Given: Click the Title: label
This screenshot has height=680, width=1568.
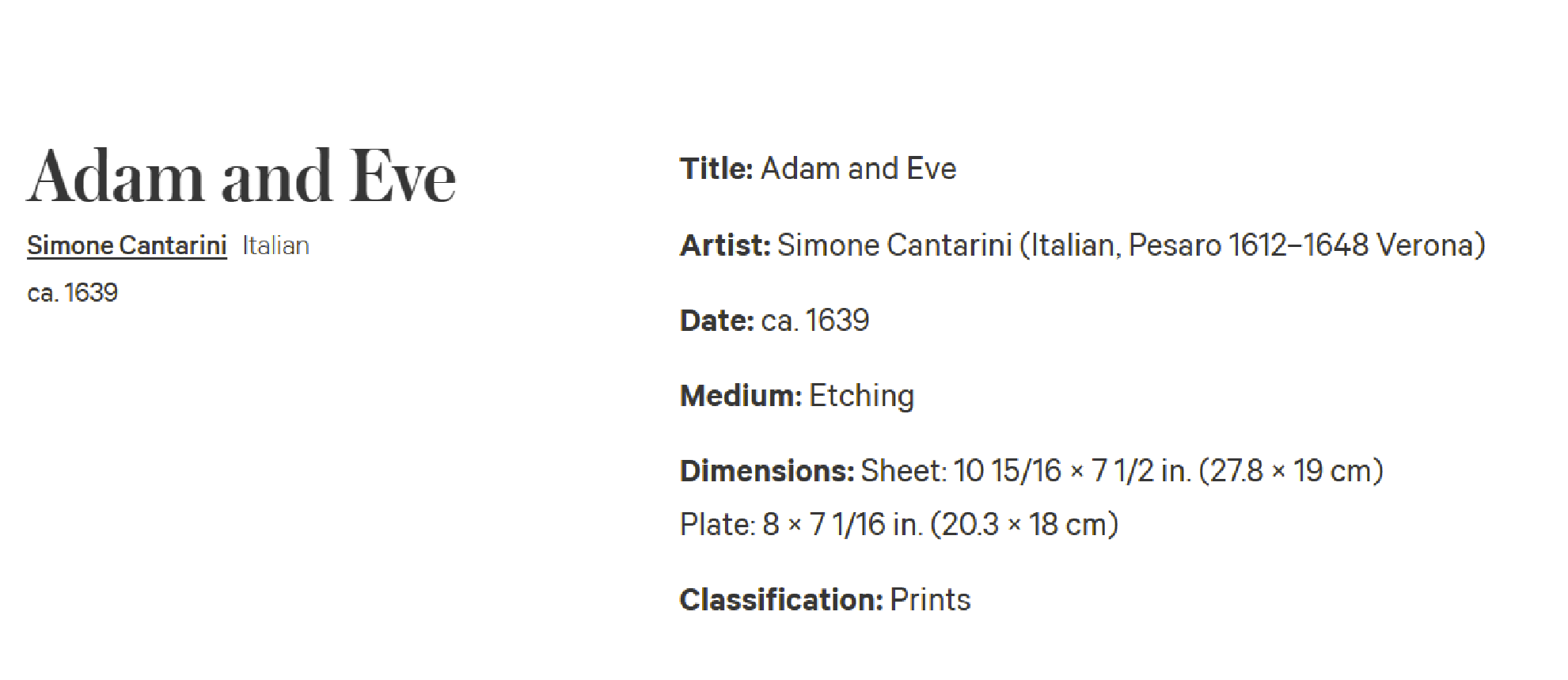Looking at the screenshot, I should [716, 169].
